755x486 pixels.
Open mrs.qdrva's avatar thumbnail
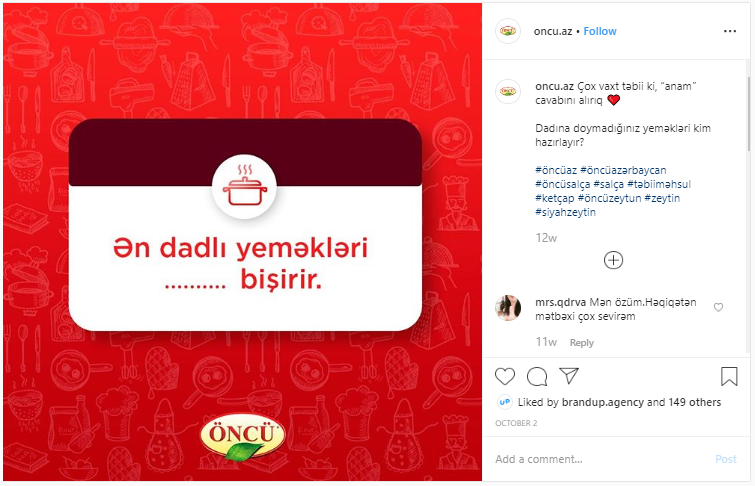point(508,308)
